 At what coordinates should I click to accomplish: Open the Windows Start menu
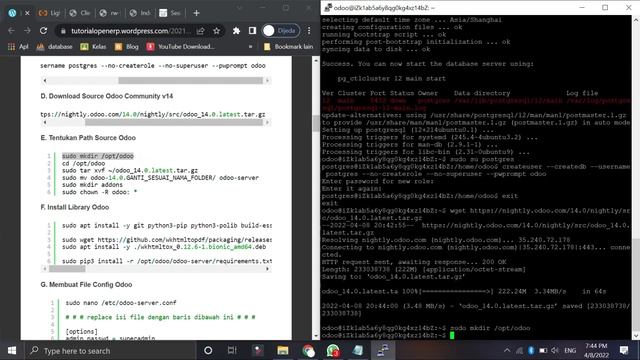(x=12, y=350)
